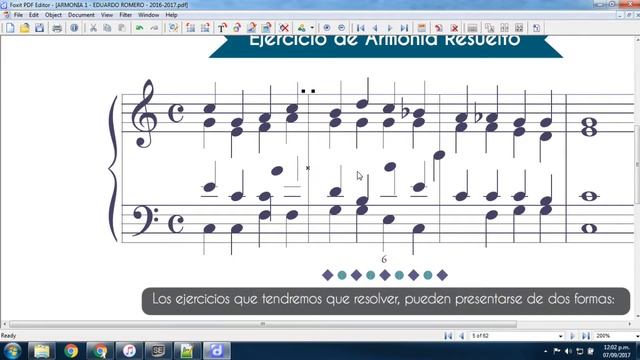Go to last page using toolbar arrow
The width and height of the screenshot is (640, 360).
tap(404, 28)
